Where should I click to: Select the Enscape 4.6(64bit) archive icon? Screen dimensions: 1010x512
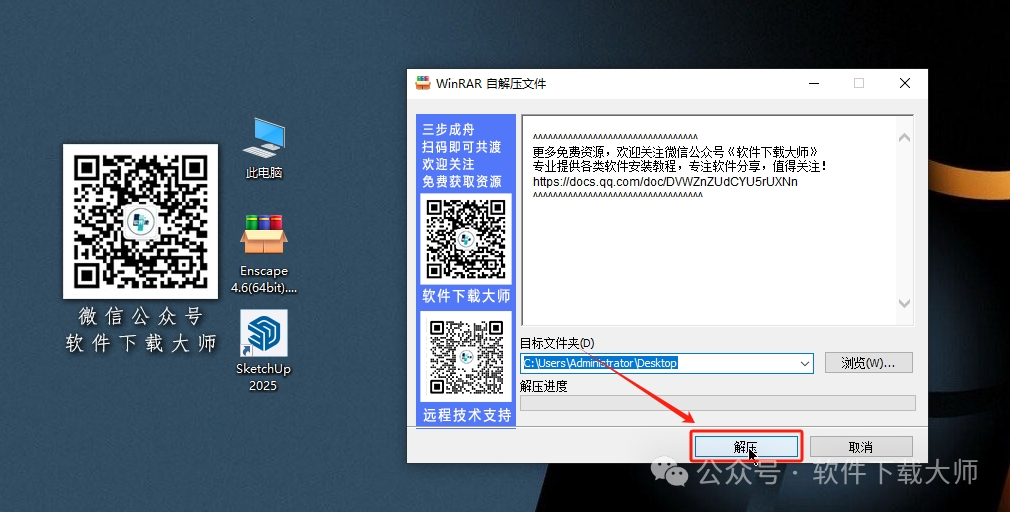(263, 253)
